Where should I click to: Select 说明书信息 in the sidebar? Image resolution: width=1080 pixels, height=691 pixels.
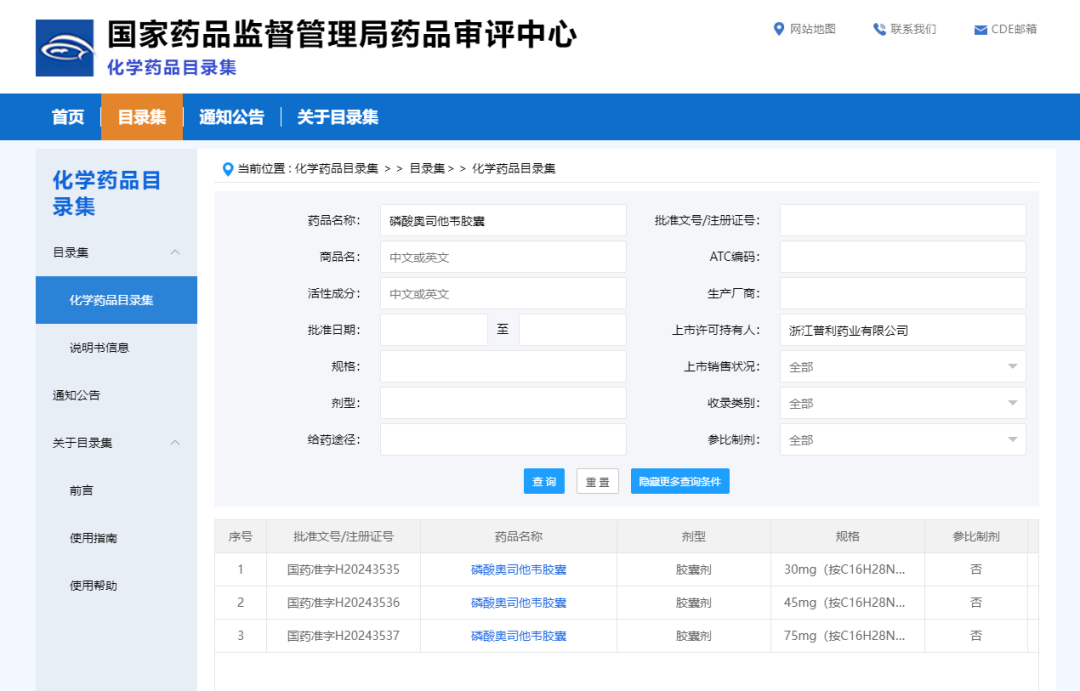tap(99, 348)
